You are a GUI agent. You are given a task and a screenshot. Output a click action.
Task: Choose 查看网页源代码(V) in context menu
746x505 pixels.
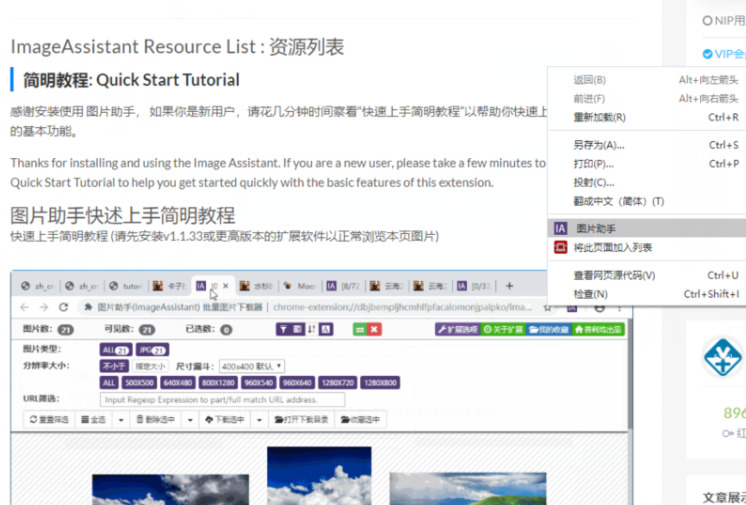(x=647, y=275)
